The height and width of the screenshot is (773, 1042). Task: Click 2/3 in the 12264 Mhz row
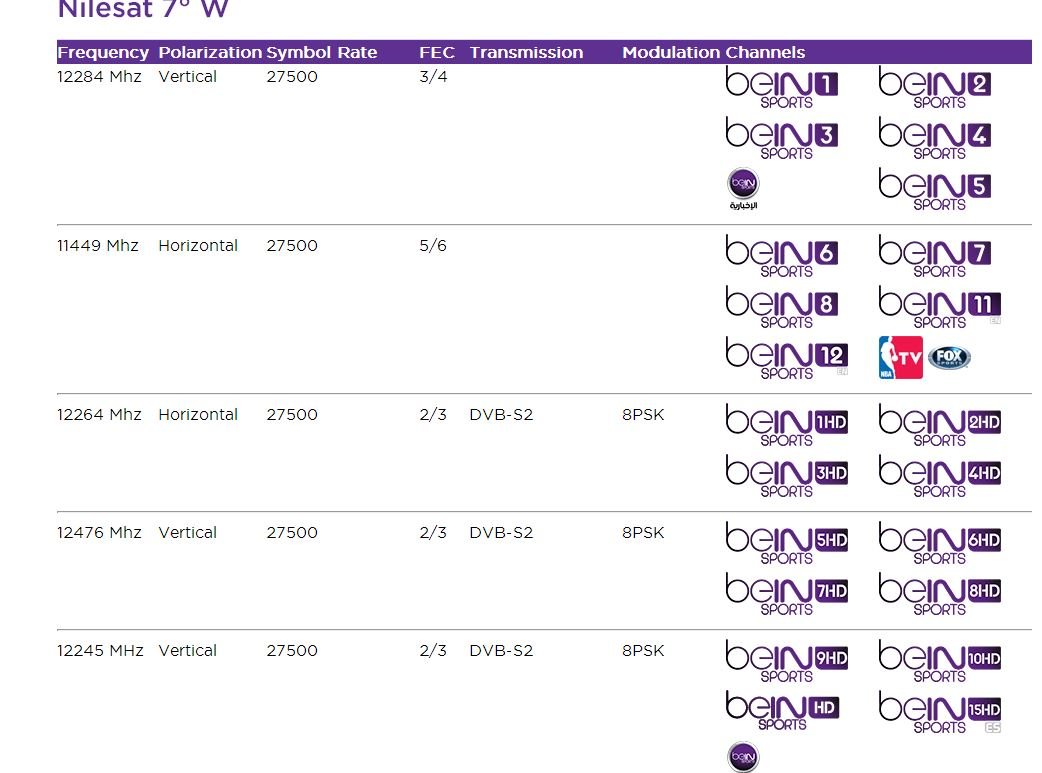433,414
